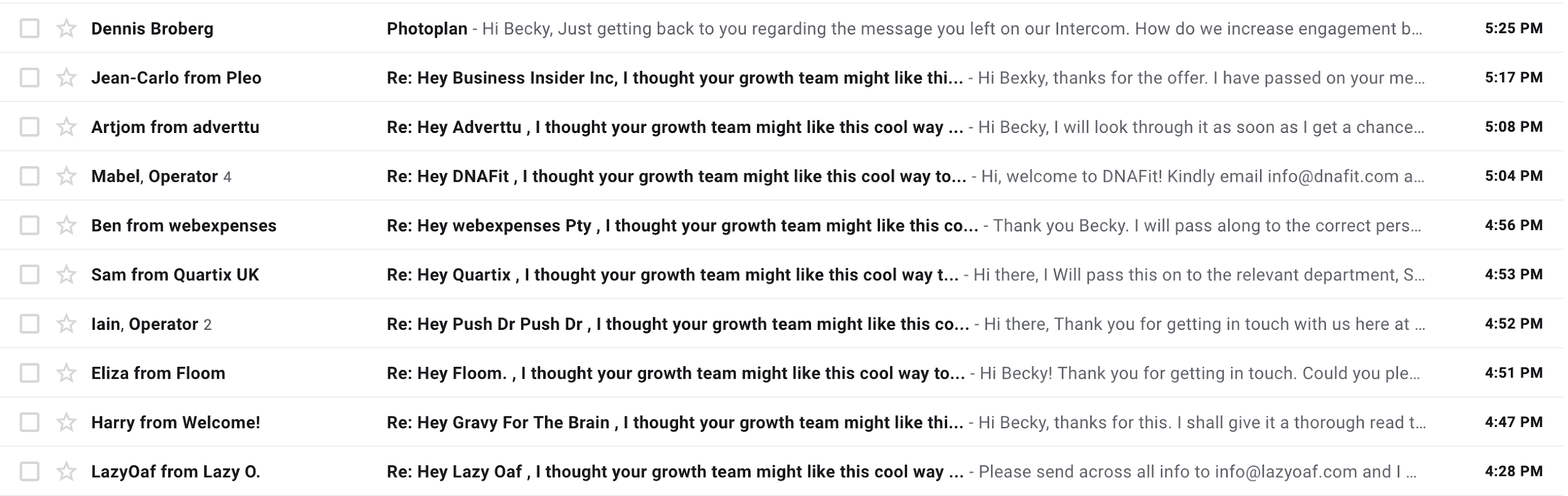
Task: Tick checkbox for Iain, Operator email
Action: point(29,324)
